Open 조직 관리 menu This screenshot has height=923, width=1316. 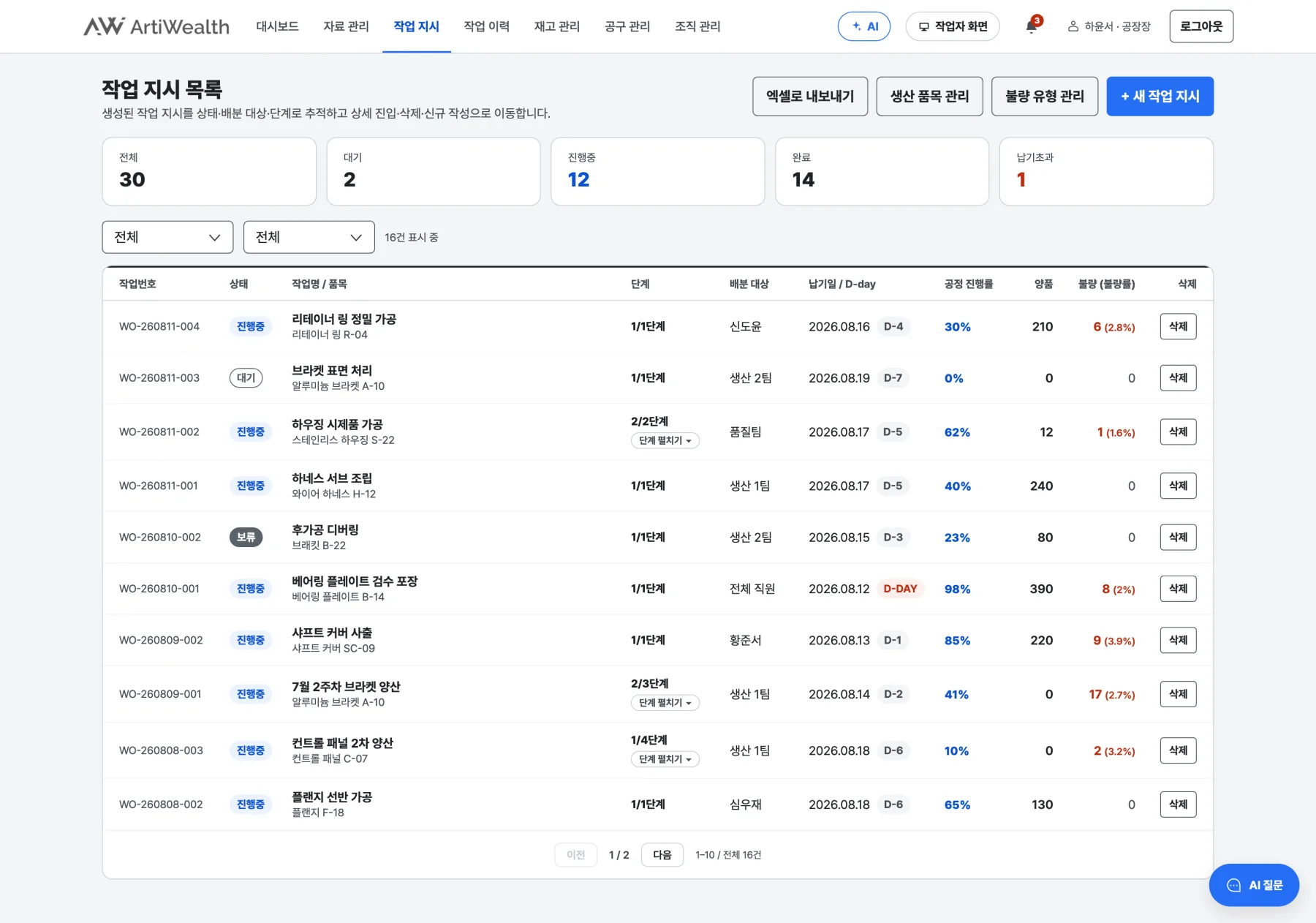pyautogui.click(x=697, y=26)
